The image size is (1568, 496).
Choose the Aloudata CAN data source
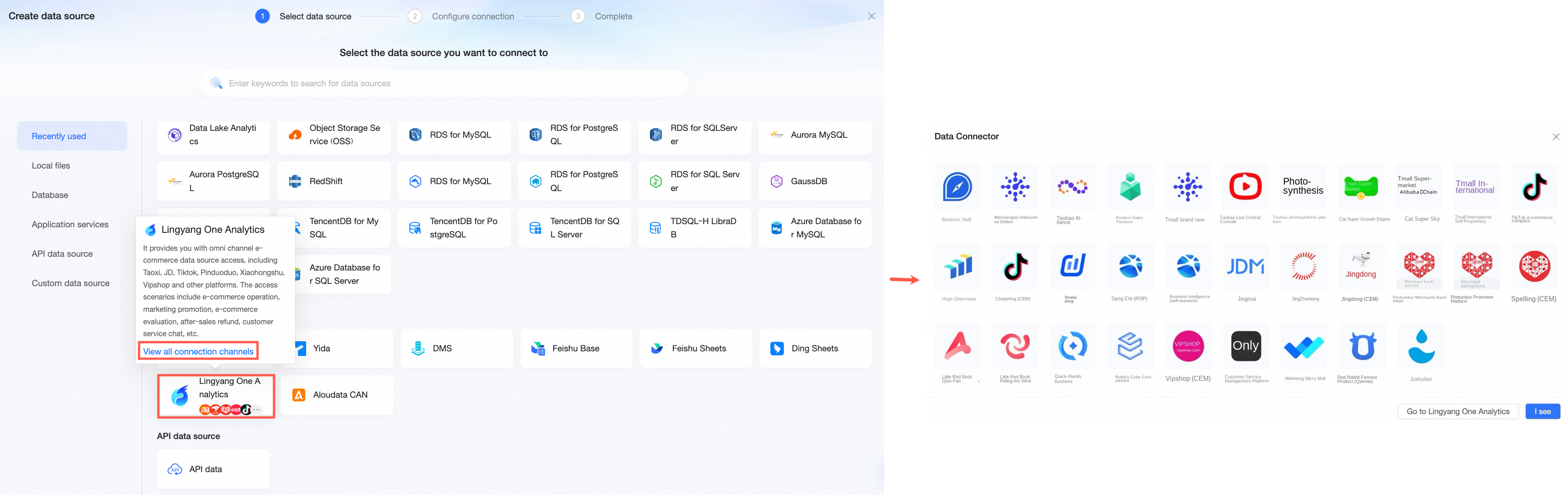(337, 395)
